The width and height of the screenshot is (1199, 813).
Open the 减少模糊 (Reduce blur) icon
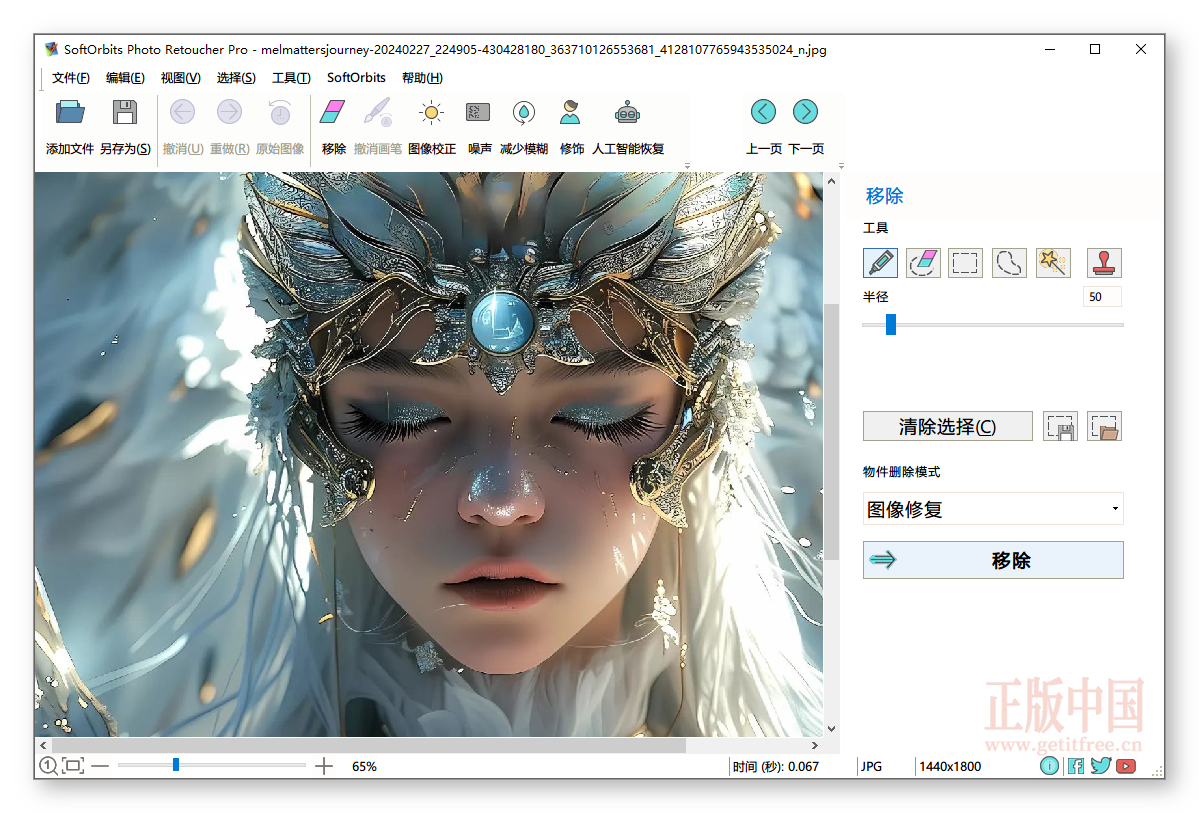click(x=524, y=112)
